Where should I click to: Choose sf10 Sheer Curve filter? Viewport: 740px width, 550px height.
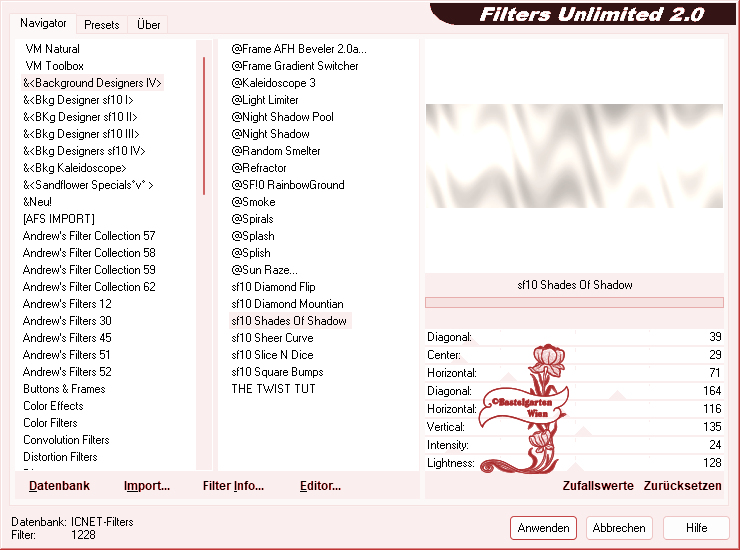click(x=272, y=338)
